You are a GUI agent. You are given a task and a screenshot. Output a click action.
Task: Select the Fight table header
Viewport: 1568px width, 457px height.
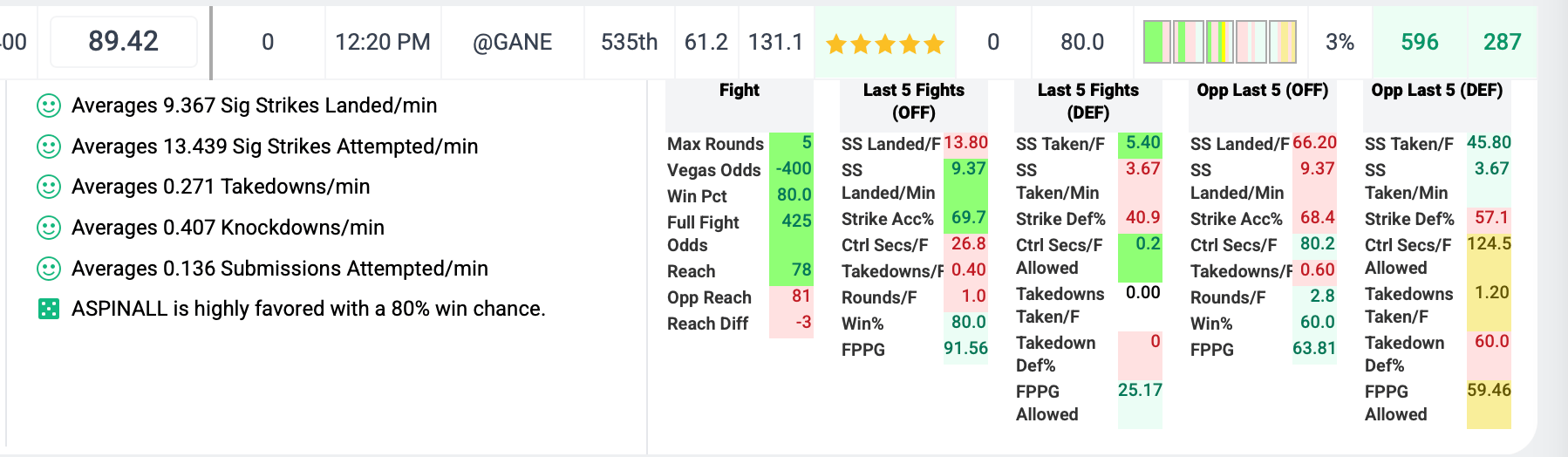coord(740,90)
